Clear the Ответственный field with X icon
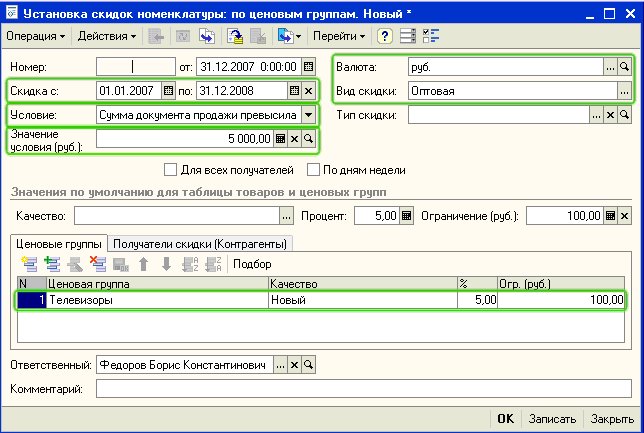Image resolution: width=644 pixels, height=433 pixels. pos(294,365)
